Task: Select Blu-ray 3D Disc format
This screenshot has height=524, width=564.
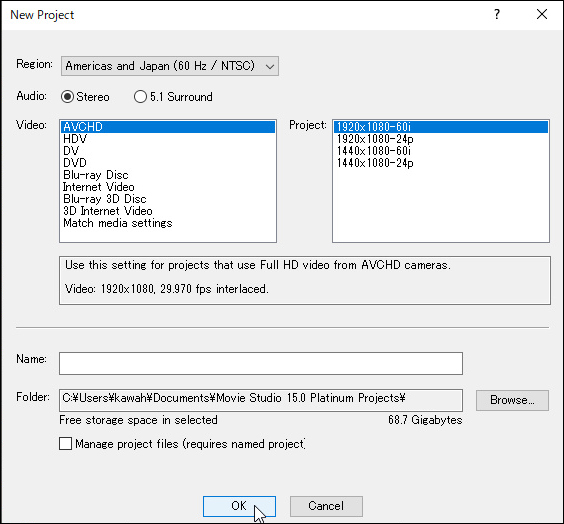Action: (x=168, y=199)
